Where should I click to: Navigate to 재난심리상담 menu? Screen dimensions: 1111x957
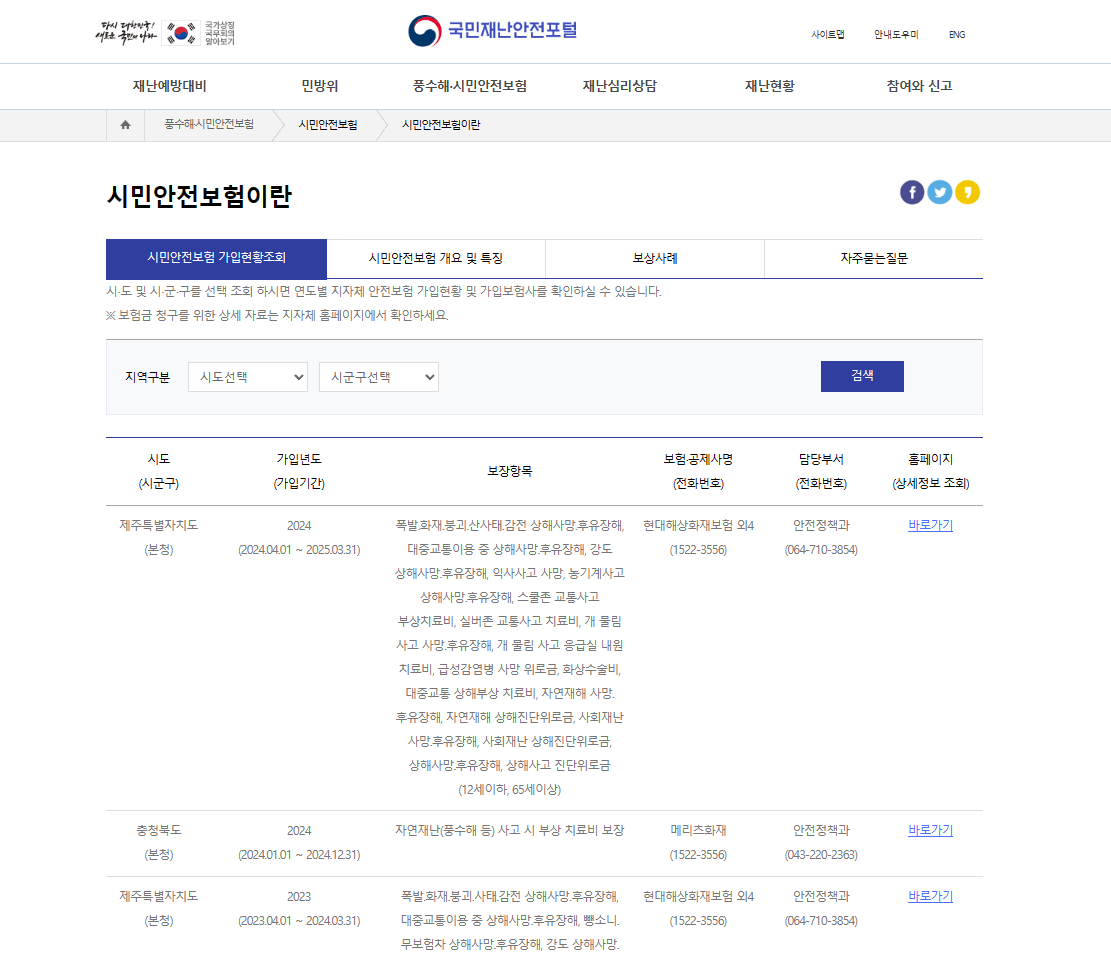click(619, 87)
